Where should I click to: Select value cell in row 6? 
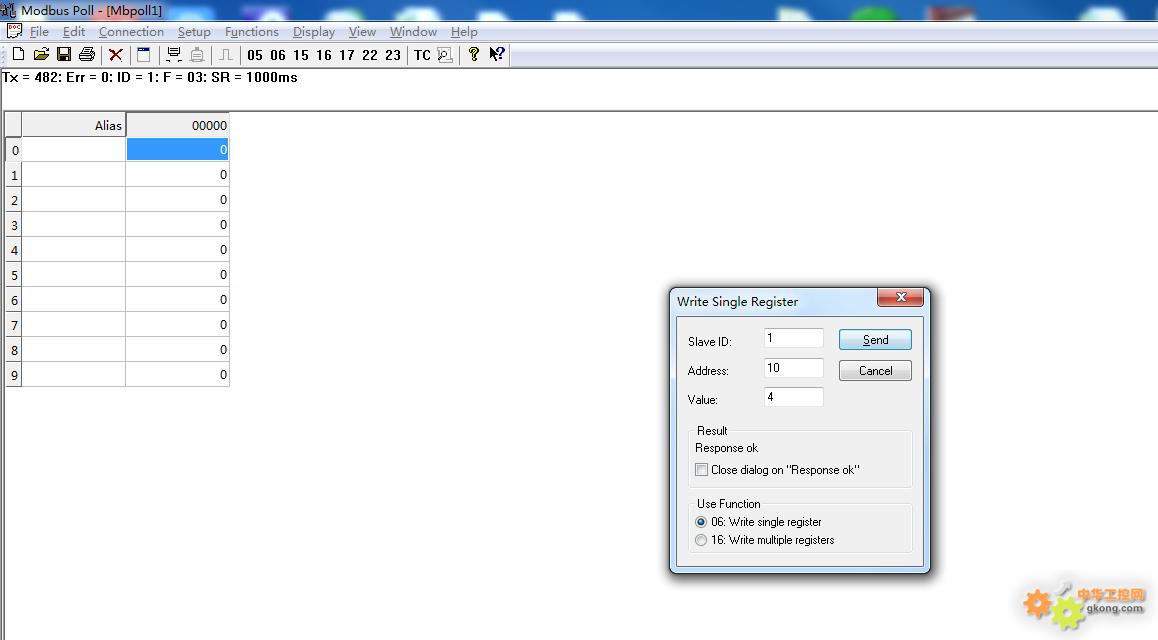click(178, 300)
